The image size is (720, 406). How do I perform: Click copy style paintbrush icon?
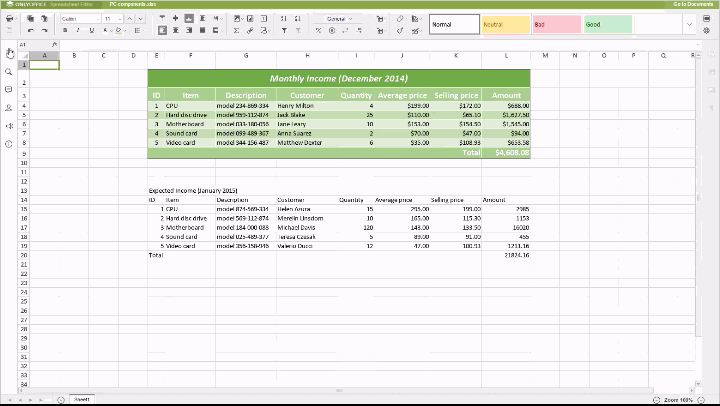point(400,31)
